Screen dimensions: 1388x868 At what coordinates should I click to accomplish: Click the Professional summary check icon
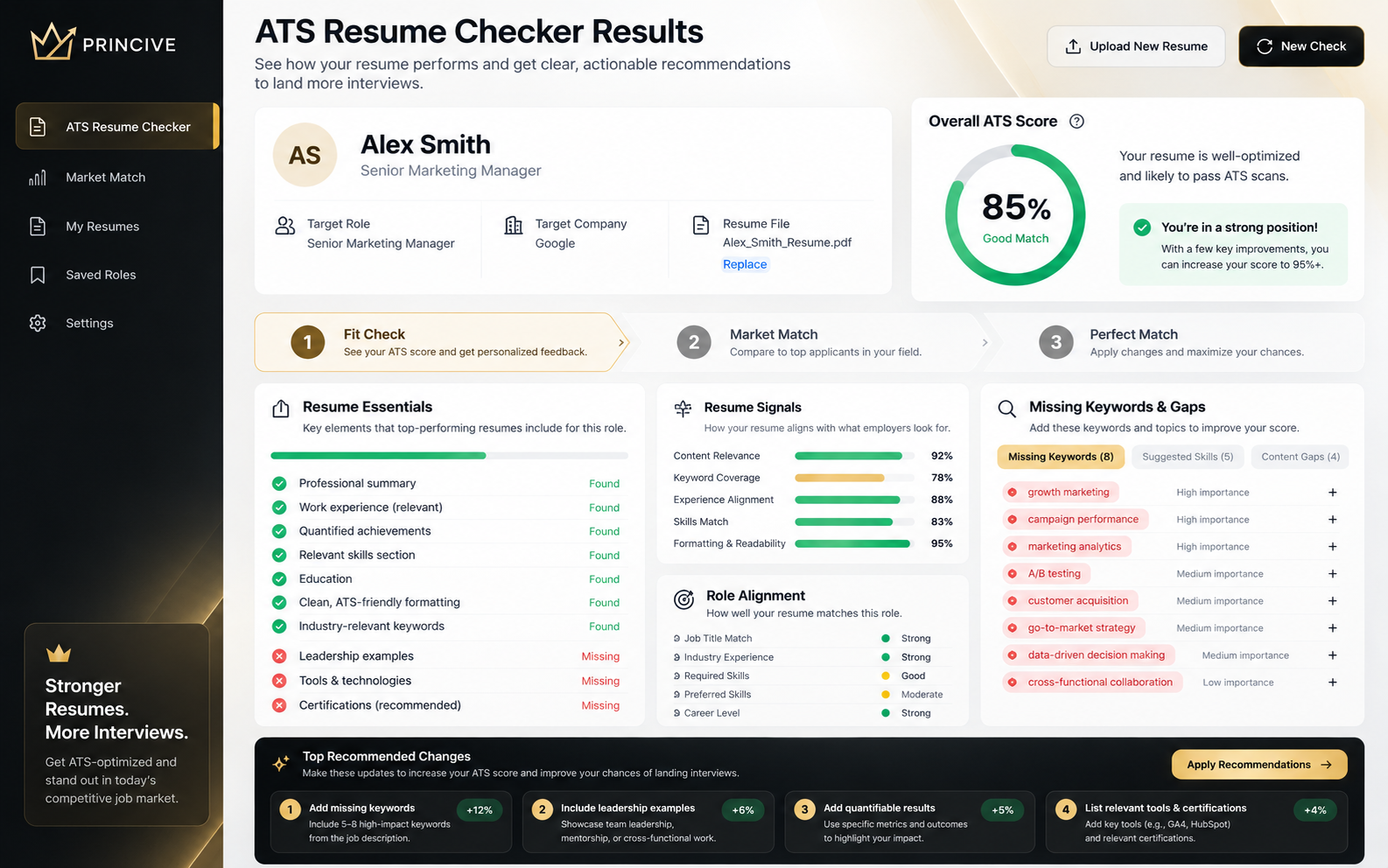[x=279, y=484]
